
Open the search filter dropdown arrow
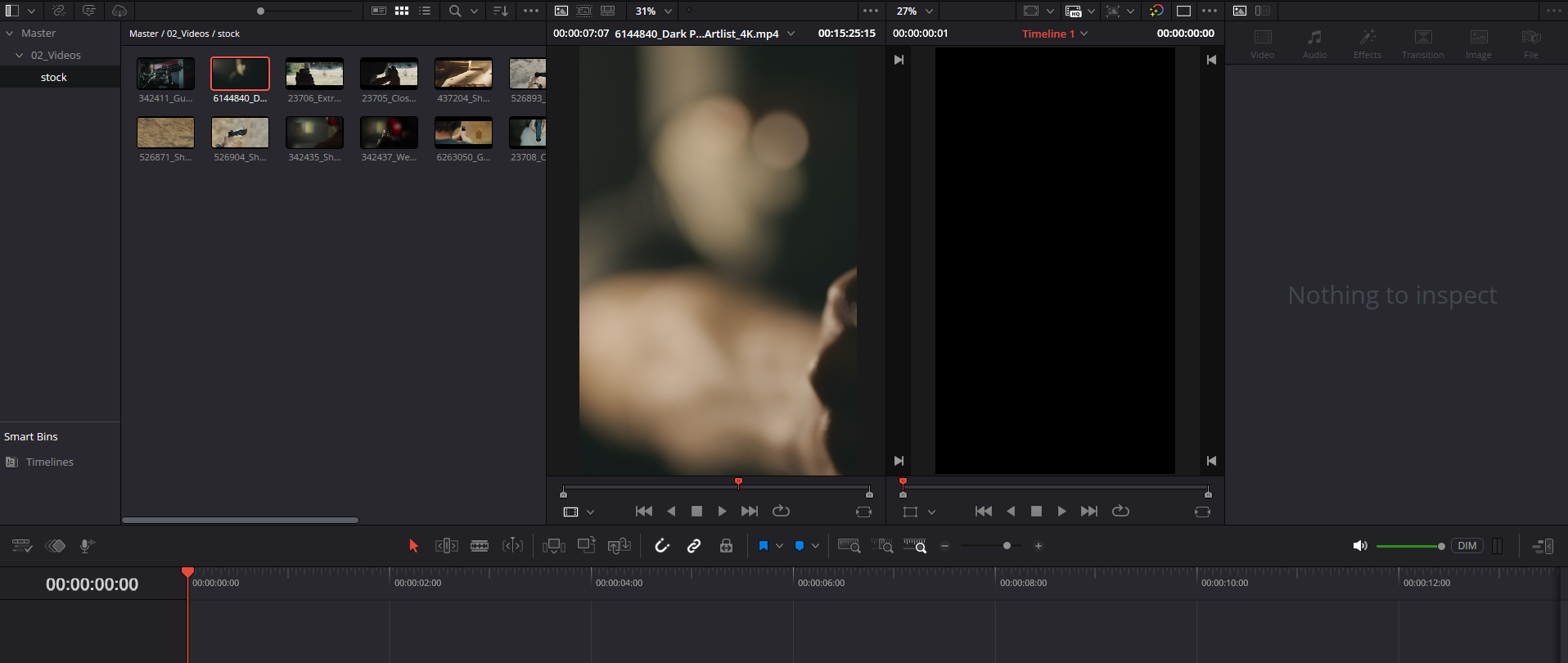(474, 11)
